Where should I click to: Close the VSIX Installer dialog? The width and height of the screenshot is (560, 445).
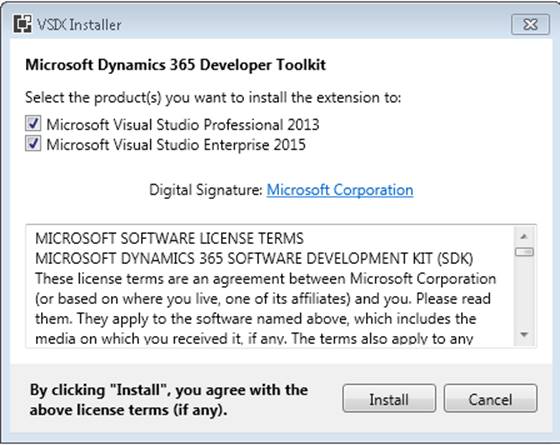pyautogui.click(x=530, y=24)
